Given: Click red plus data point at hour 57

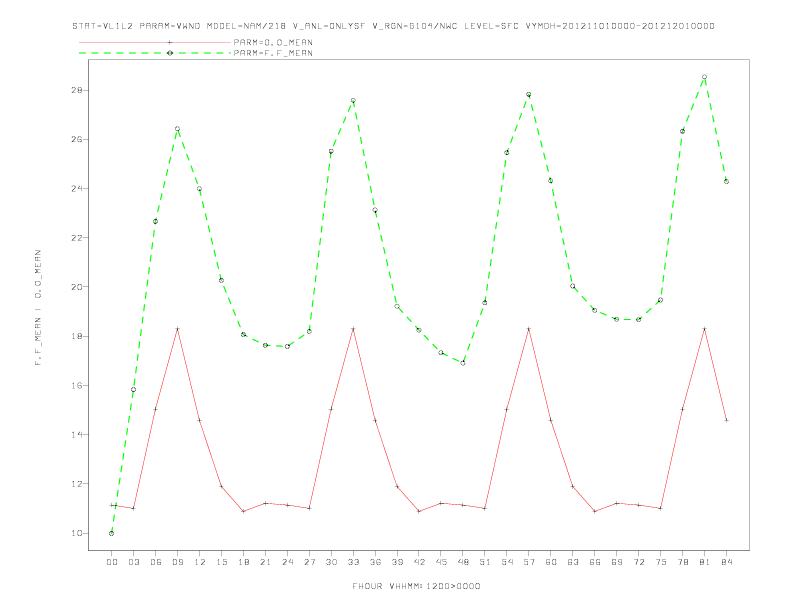Looking at the screenshot, I should click(529, 329).
